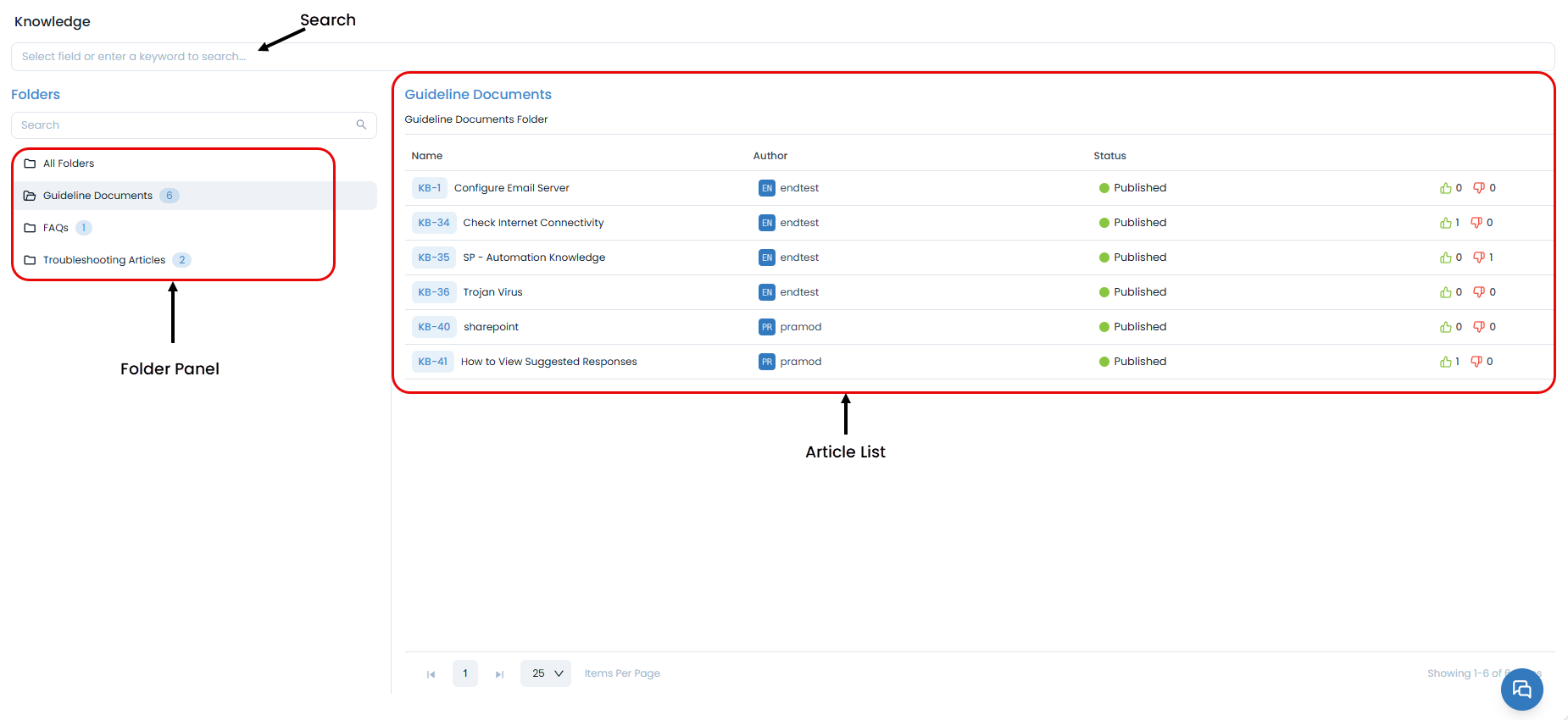Open the KB-36 Trojan Virus article
Image resolution: width=1568 pixels, height=720 pixels.
point(492,292)
